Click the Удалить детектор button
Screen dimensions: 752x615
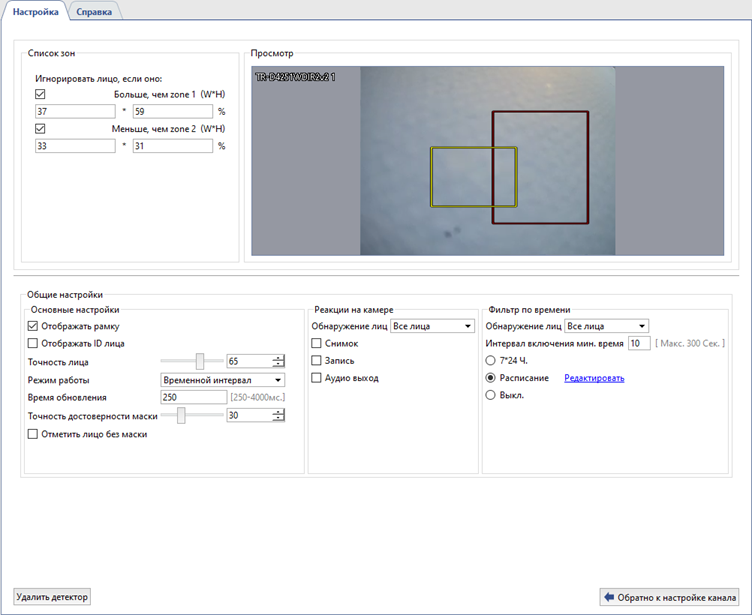click(52, 597)
